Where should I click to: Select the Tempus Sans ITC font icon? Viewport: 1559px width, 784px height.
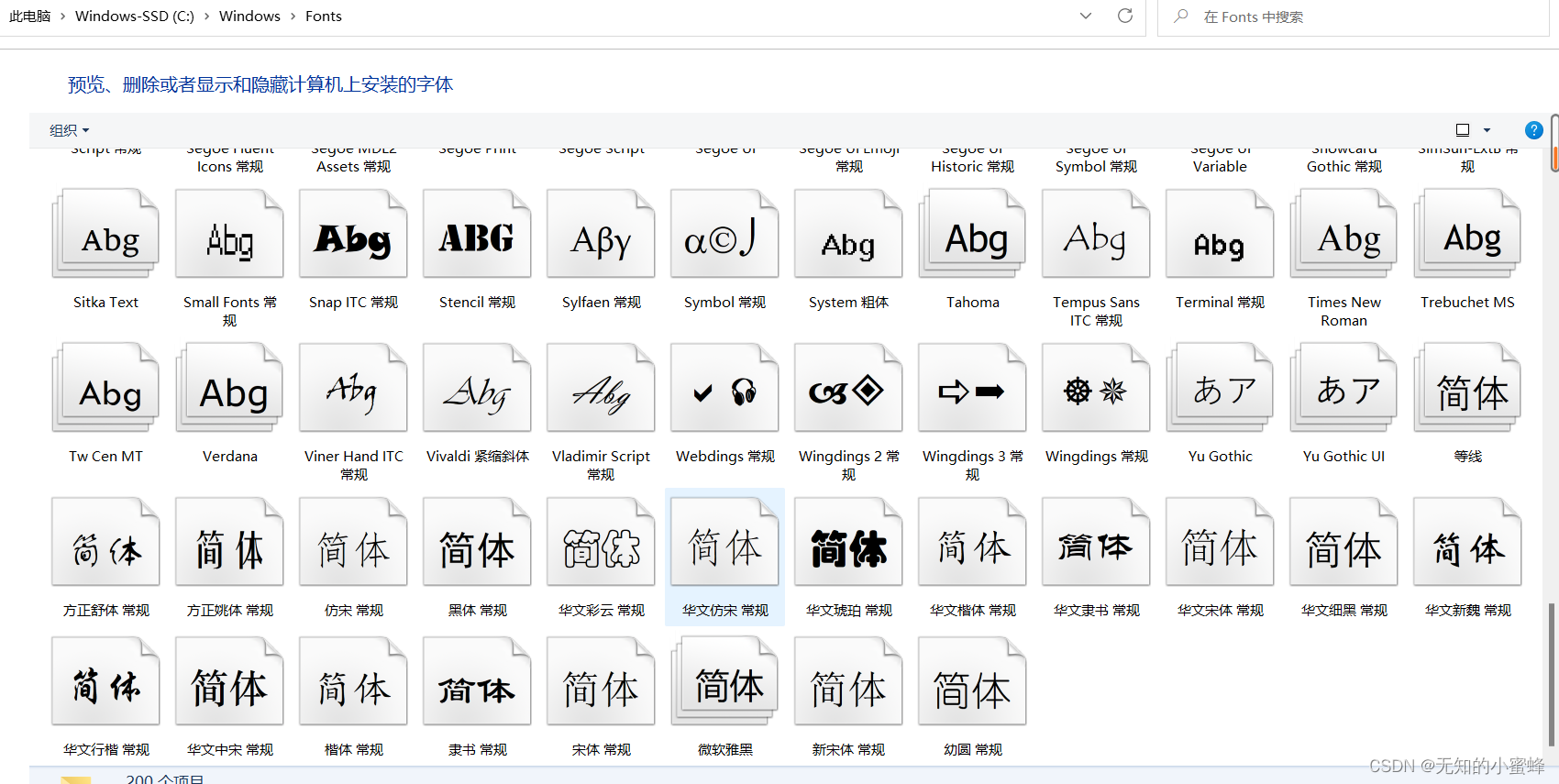point(1096,234)
